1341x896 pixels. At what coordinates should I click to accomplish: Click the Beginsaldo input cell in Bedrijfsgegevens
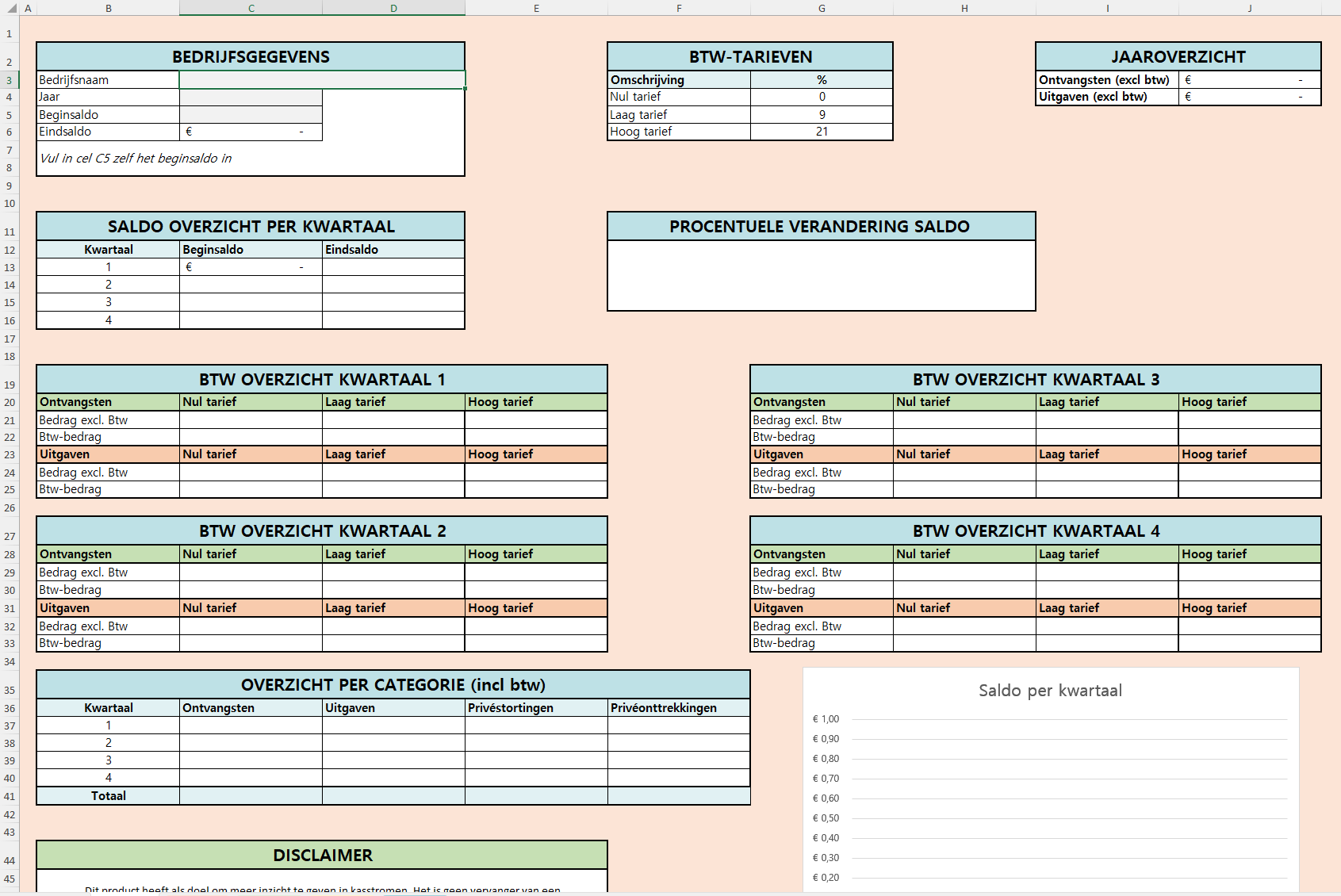[251, 115]
